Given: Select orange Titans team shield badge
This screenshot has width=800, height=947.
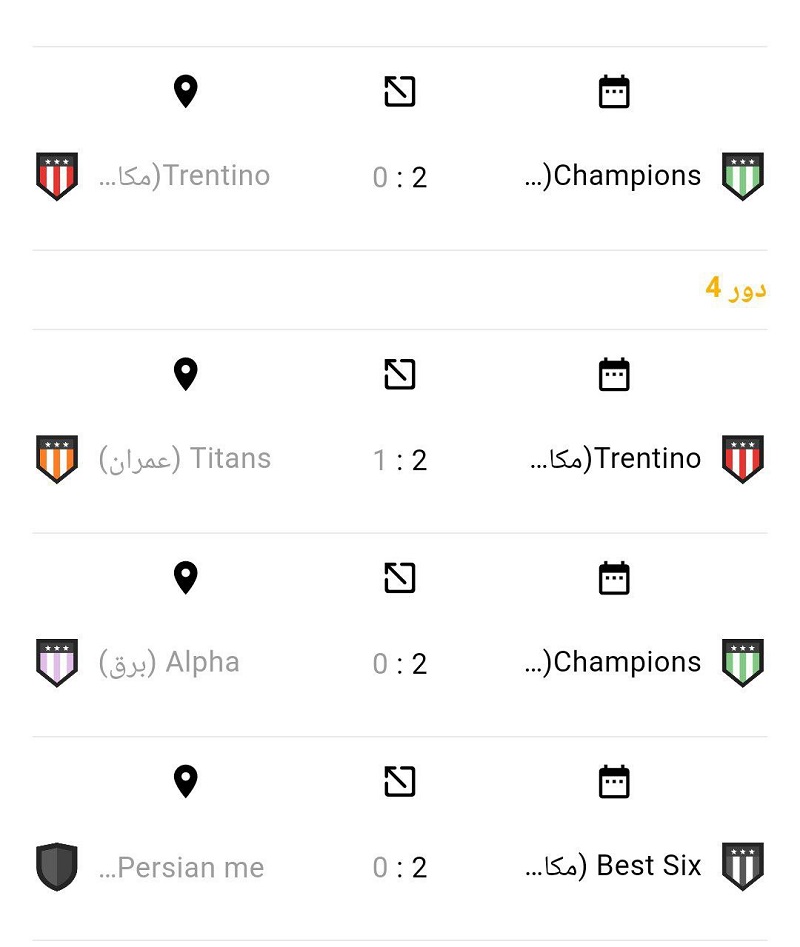Looking at the screenshot, I should (x=57, y=459).
